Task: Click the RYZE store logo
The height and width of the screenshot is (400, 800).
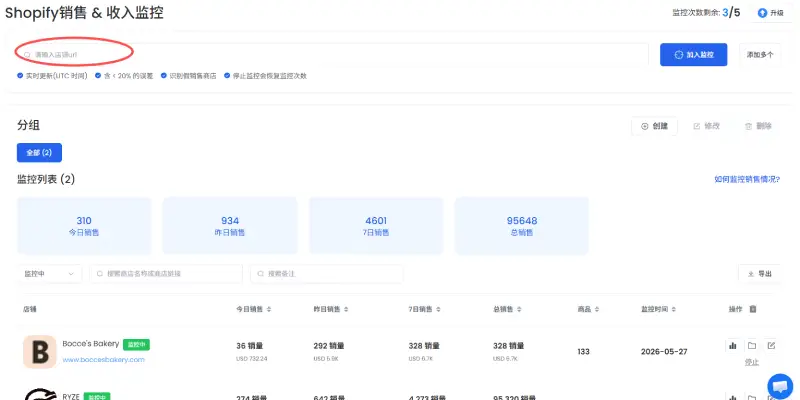Action: coord(40,394)
